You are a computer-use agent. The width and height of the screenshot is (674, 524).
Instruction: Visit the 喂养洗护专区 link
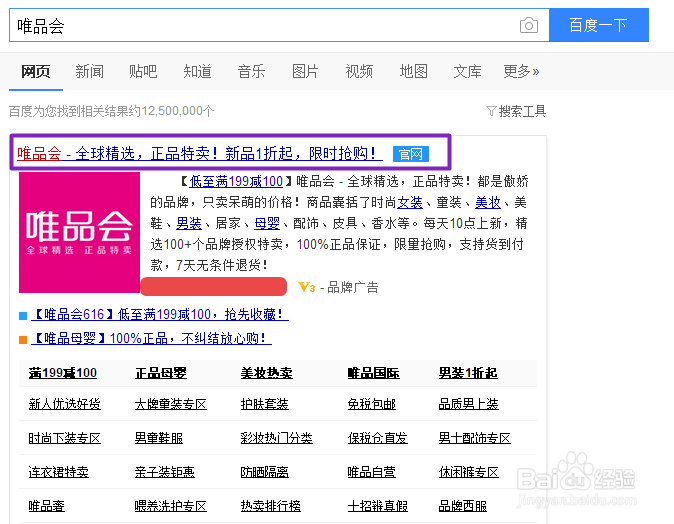coord(171,506)
